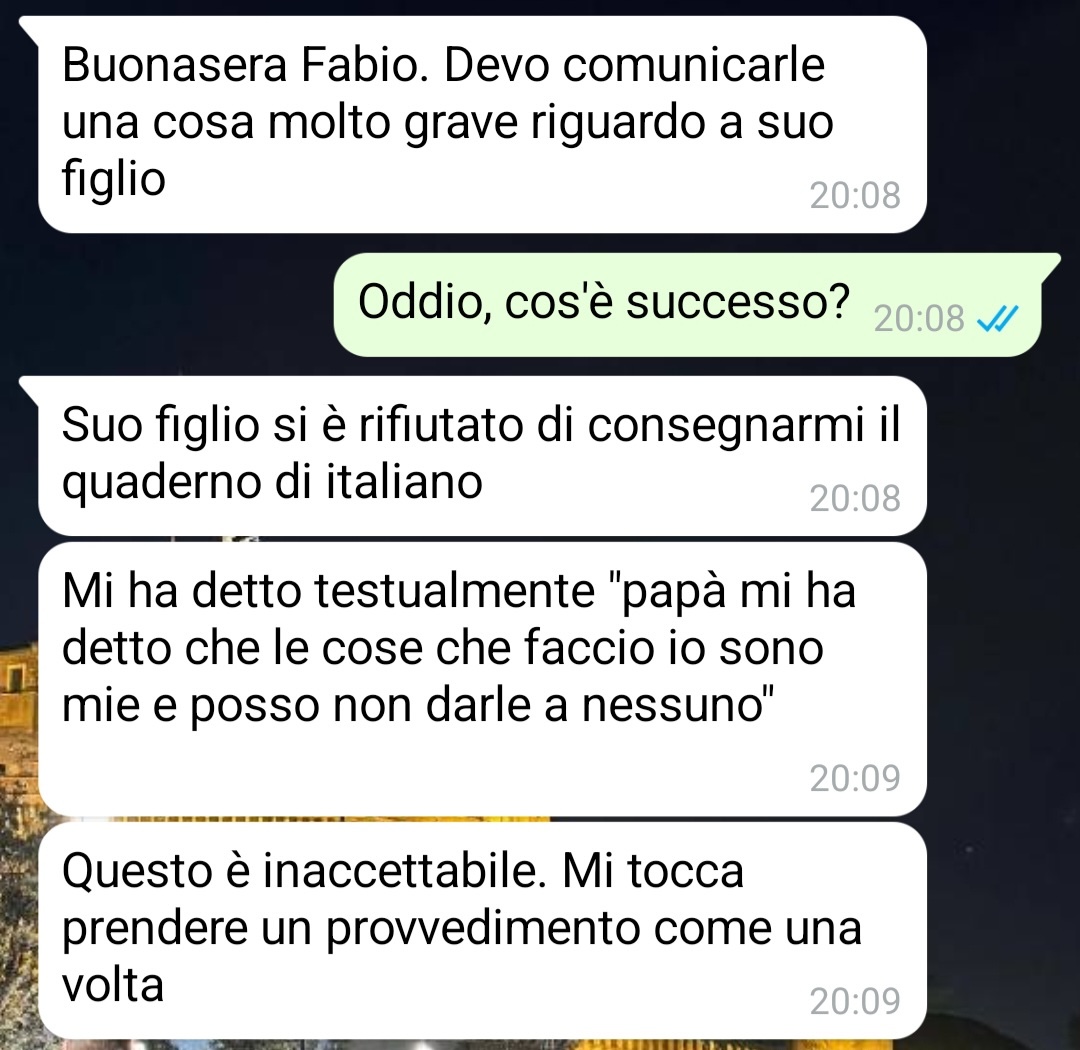Click the word "Fabio" in first message
Image resolution: width=1080 pixels, height=1050 pixels.
[x=364, y=65]
